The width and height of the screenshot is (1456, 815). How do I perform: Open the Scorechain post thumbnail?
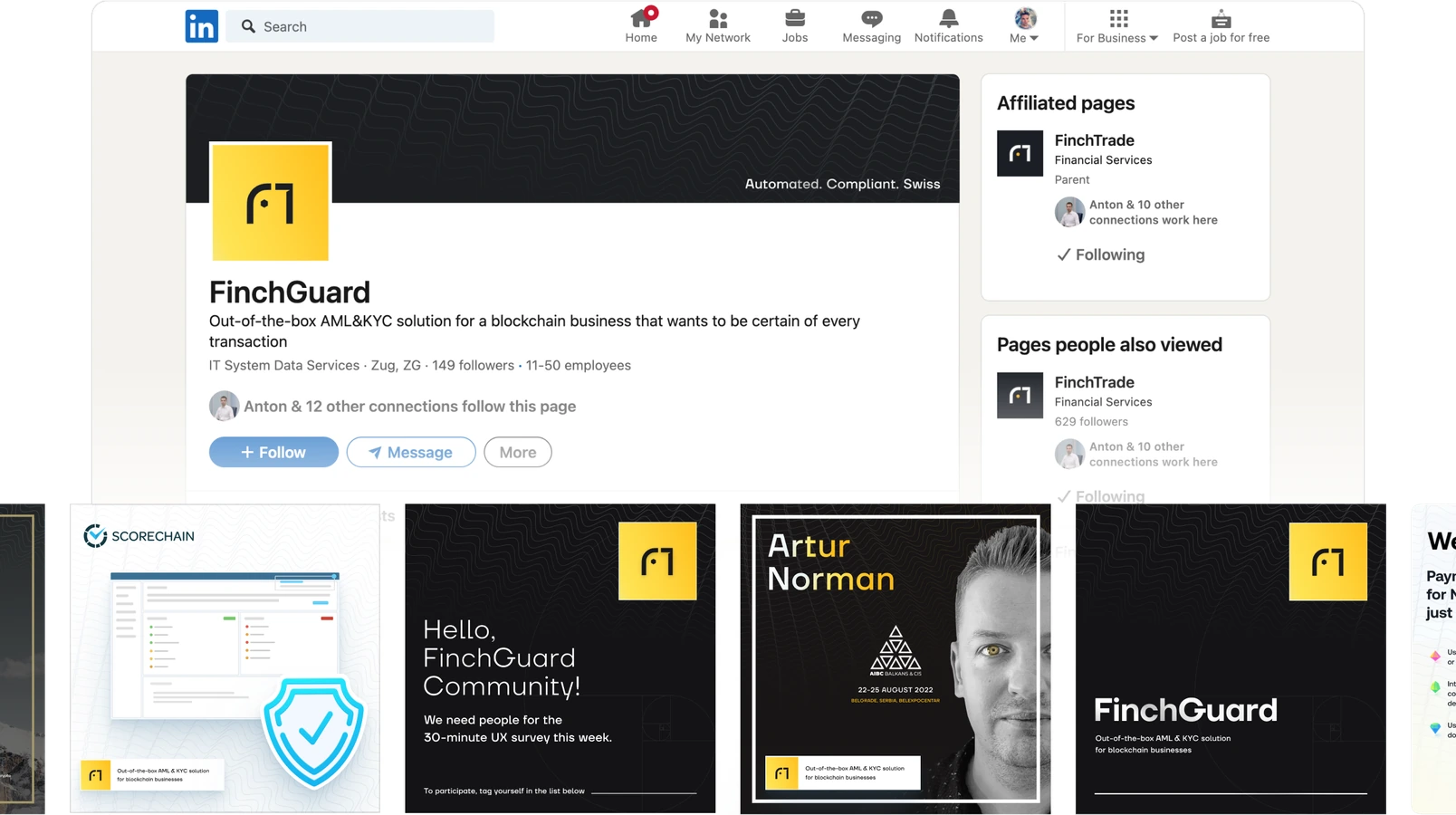tap(225, 658)
